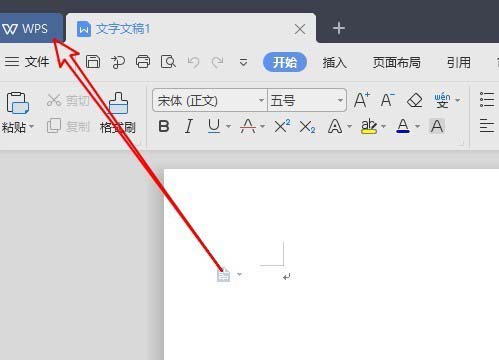Image resolution: width=499 pixels, height=360 pixels.
Task: Open the WPS home tab
Action: tap(30, 28)
